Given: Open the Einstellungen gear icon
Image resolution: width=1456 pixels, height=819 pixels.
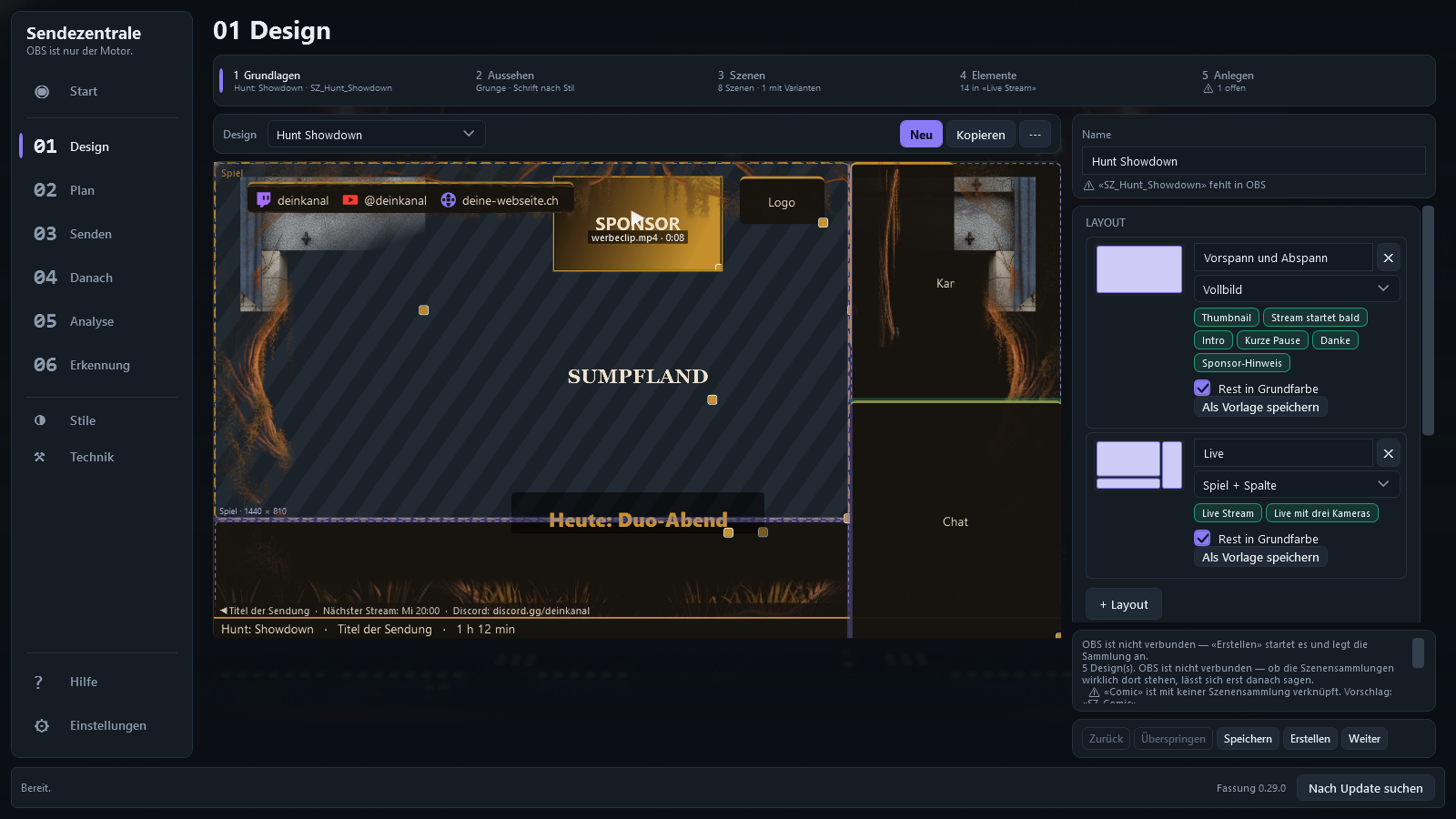Looking at the screenshot, I should pos(42,725).
